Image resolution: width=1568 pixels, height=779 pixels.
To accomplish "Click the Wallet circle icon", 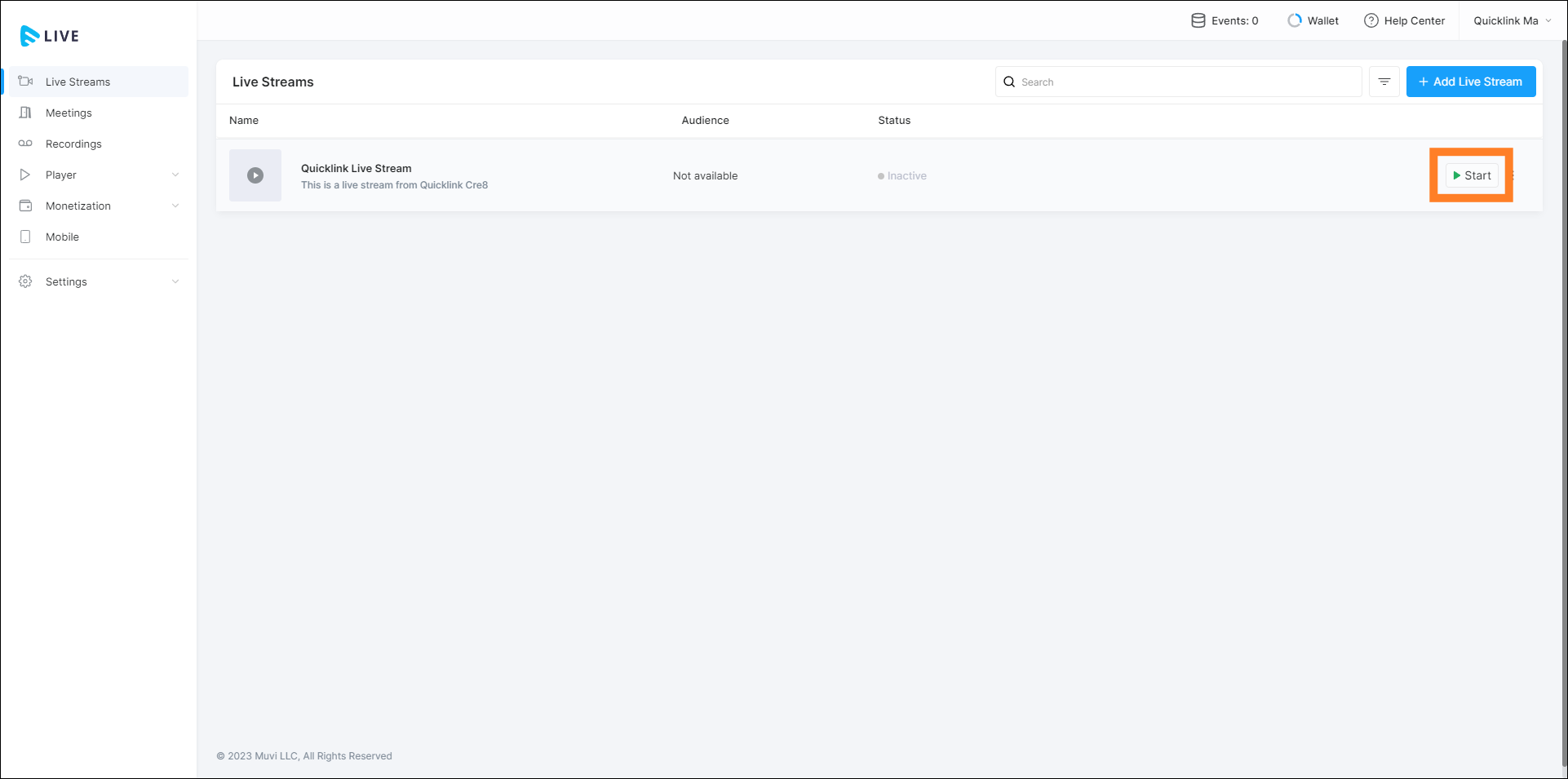I will point(1294,20).
